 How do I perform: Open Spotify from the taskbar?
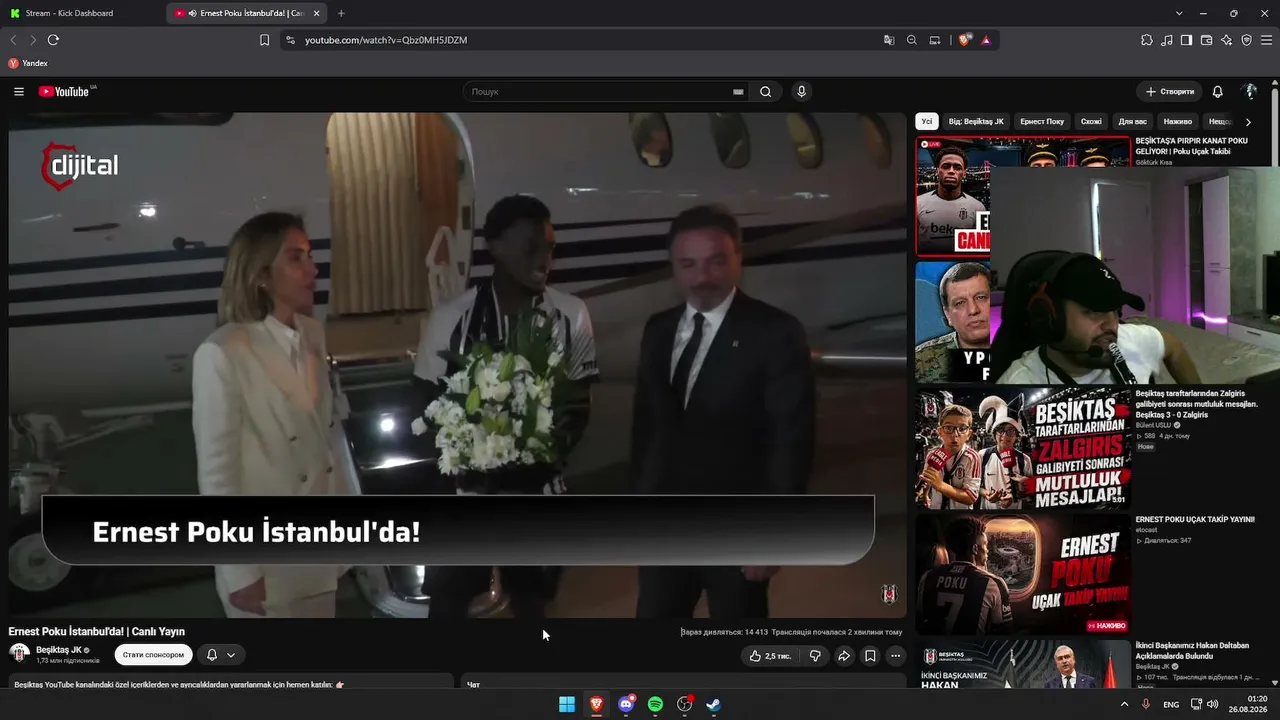pyautogui.click(x=655, y=704)
